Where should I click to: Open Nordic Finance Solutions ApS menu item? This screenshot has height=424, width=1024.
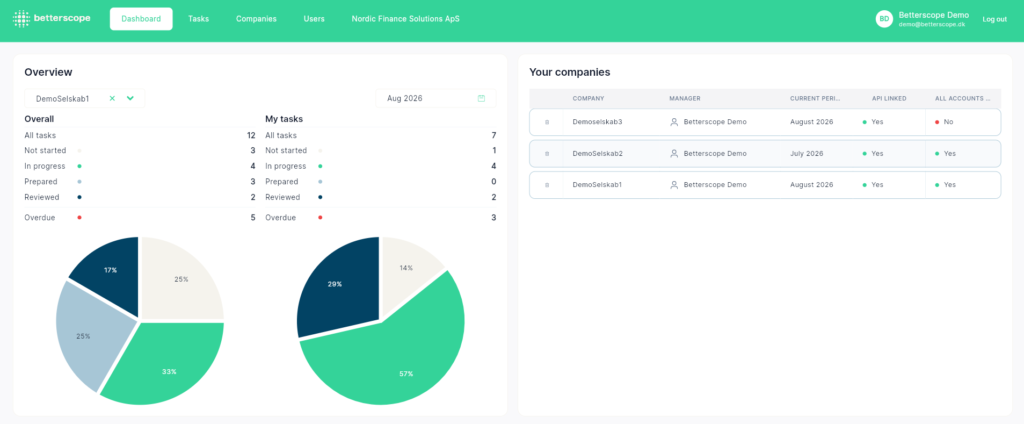click(406, 19)
